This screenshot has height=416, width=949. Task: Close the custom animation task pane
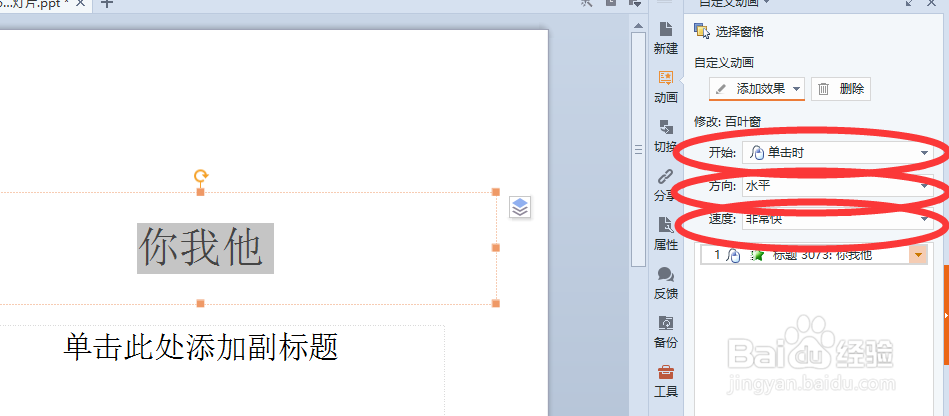[x=931, y=3]
